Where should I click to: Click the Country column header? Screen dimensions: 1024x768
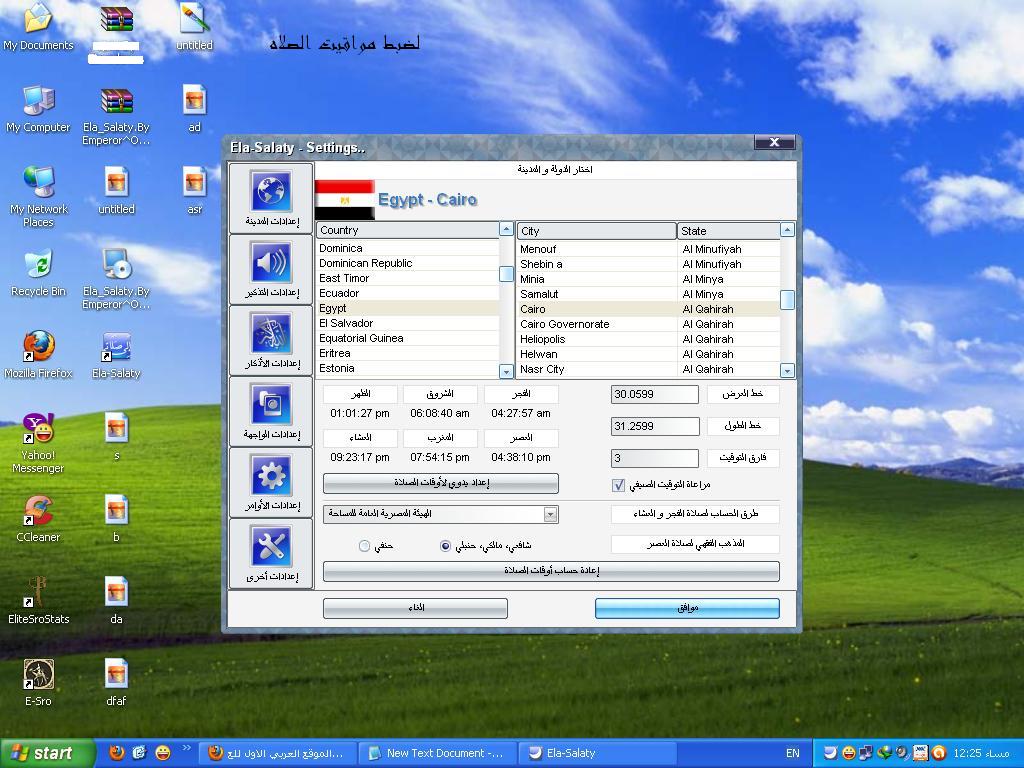pos(408,230)
